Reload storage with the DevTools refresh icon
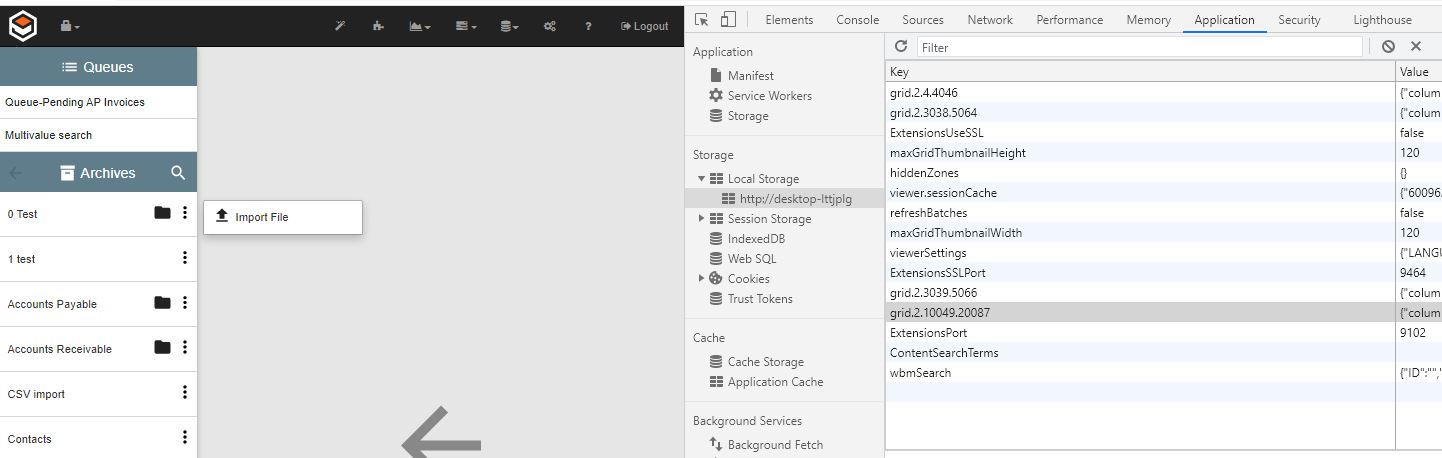Viewport: 1442px width, 458px height. (x=901, y=47)
